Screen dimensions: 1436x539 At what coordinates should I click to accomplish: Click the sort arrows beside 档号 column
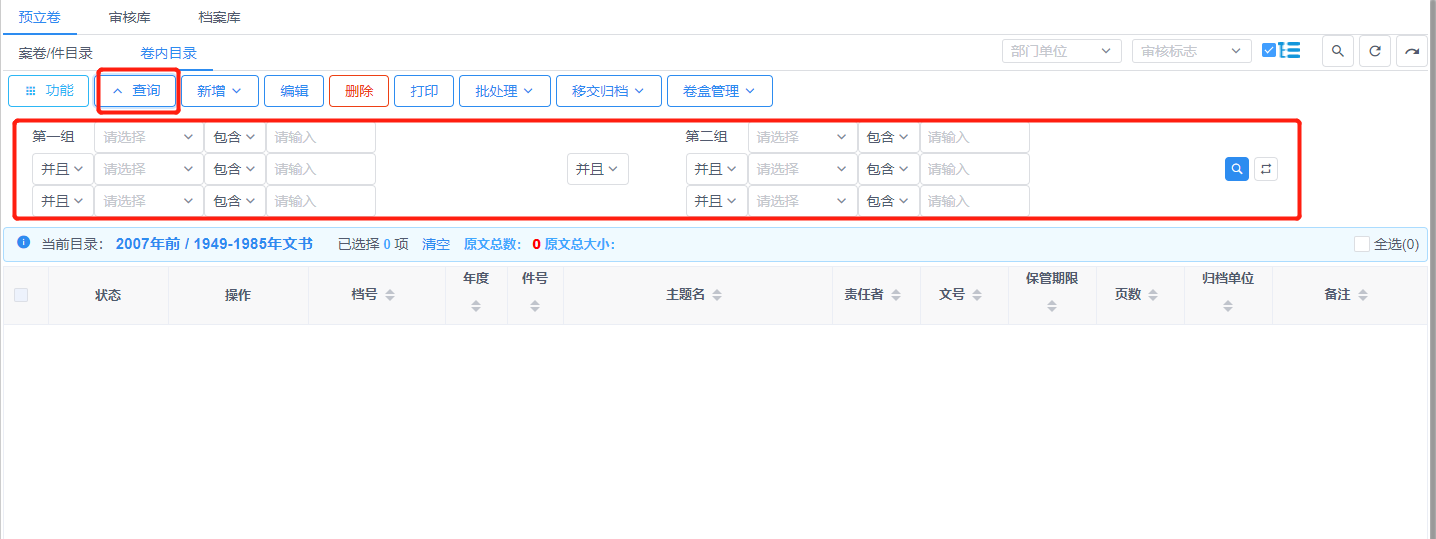[x=390, y=295]
